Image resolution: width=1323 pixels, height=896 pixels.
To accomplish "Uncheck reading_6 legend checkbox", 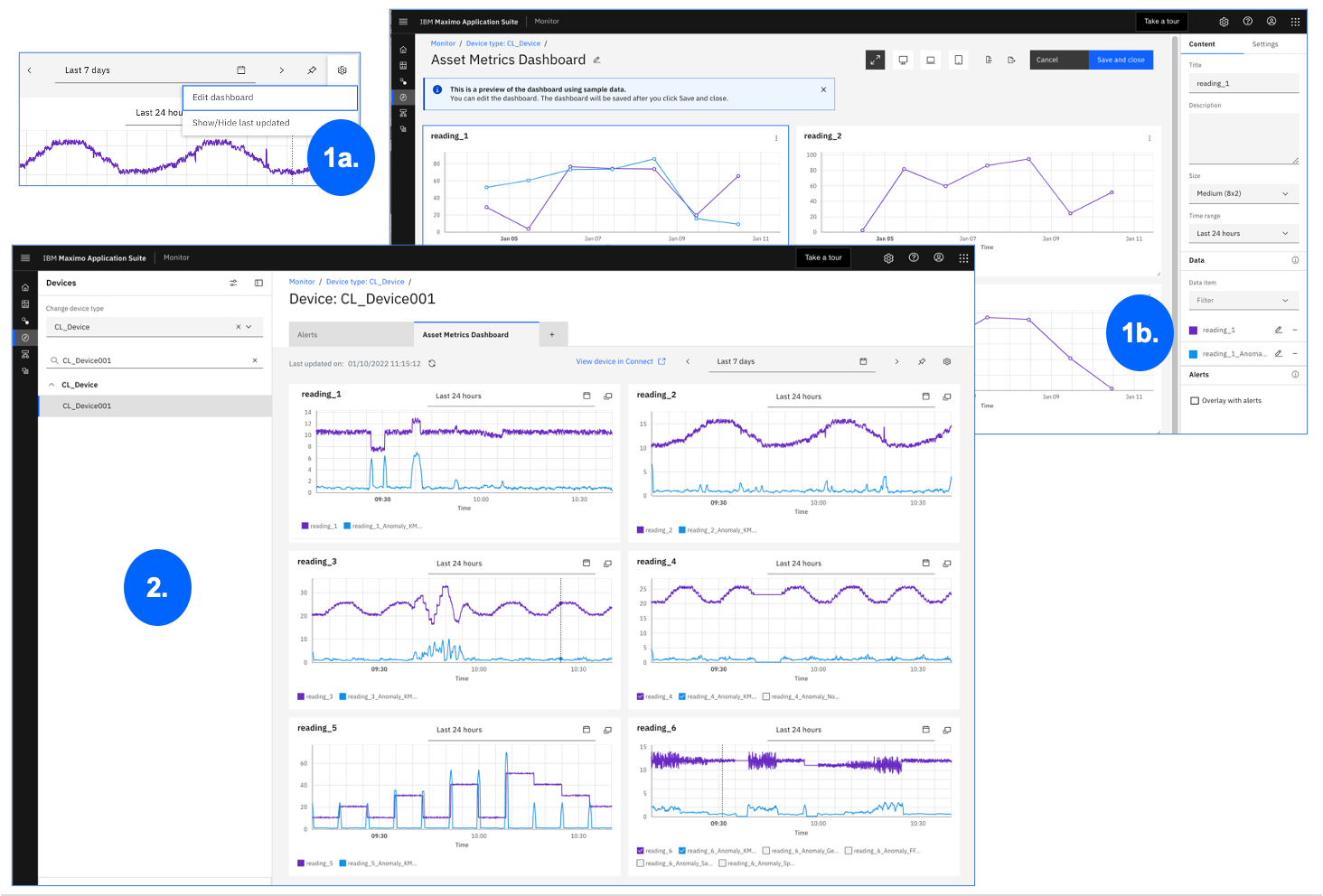I will pyautogui.click(x=641, y=851).
